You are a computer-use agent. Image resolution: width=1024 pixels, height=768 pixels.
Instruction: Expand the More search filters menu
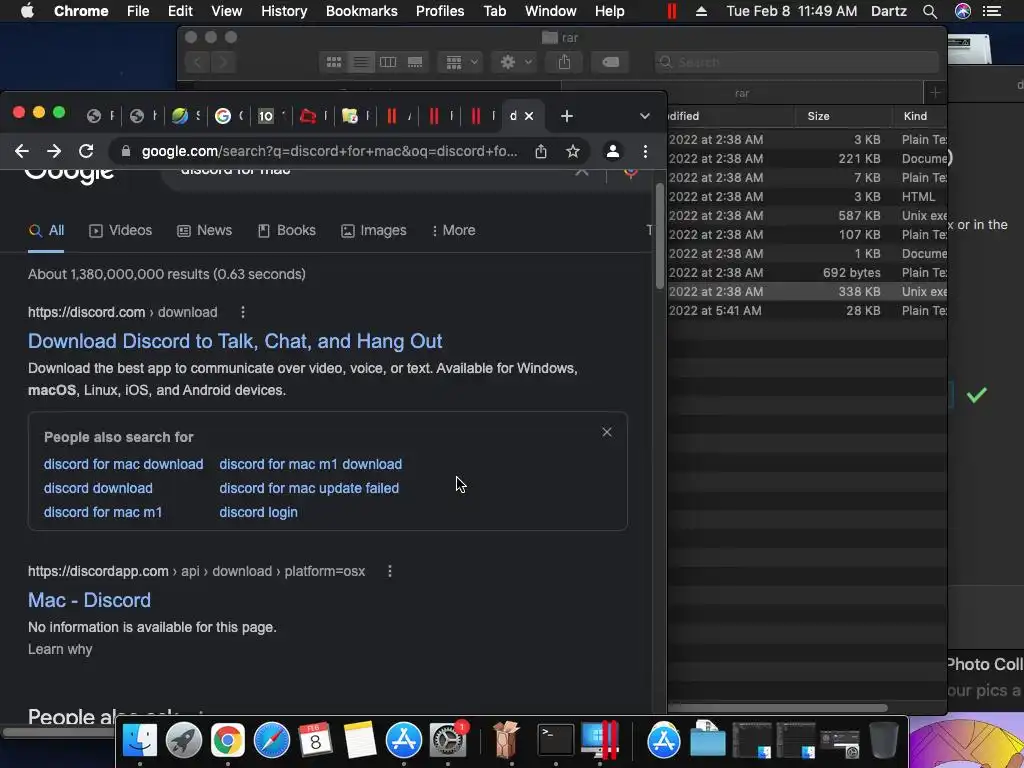click(x=453, y=231)
